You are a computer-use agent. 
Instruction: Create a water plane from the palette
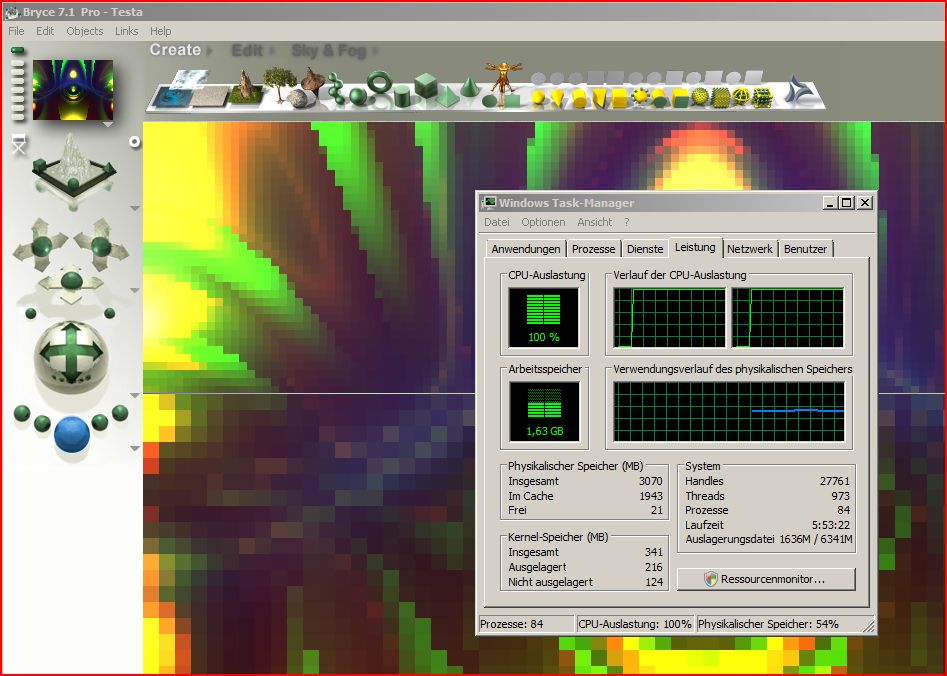click(x=172, y=97)
